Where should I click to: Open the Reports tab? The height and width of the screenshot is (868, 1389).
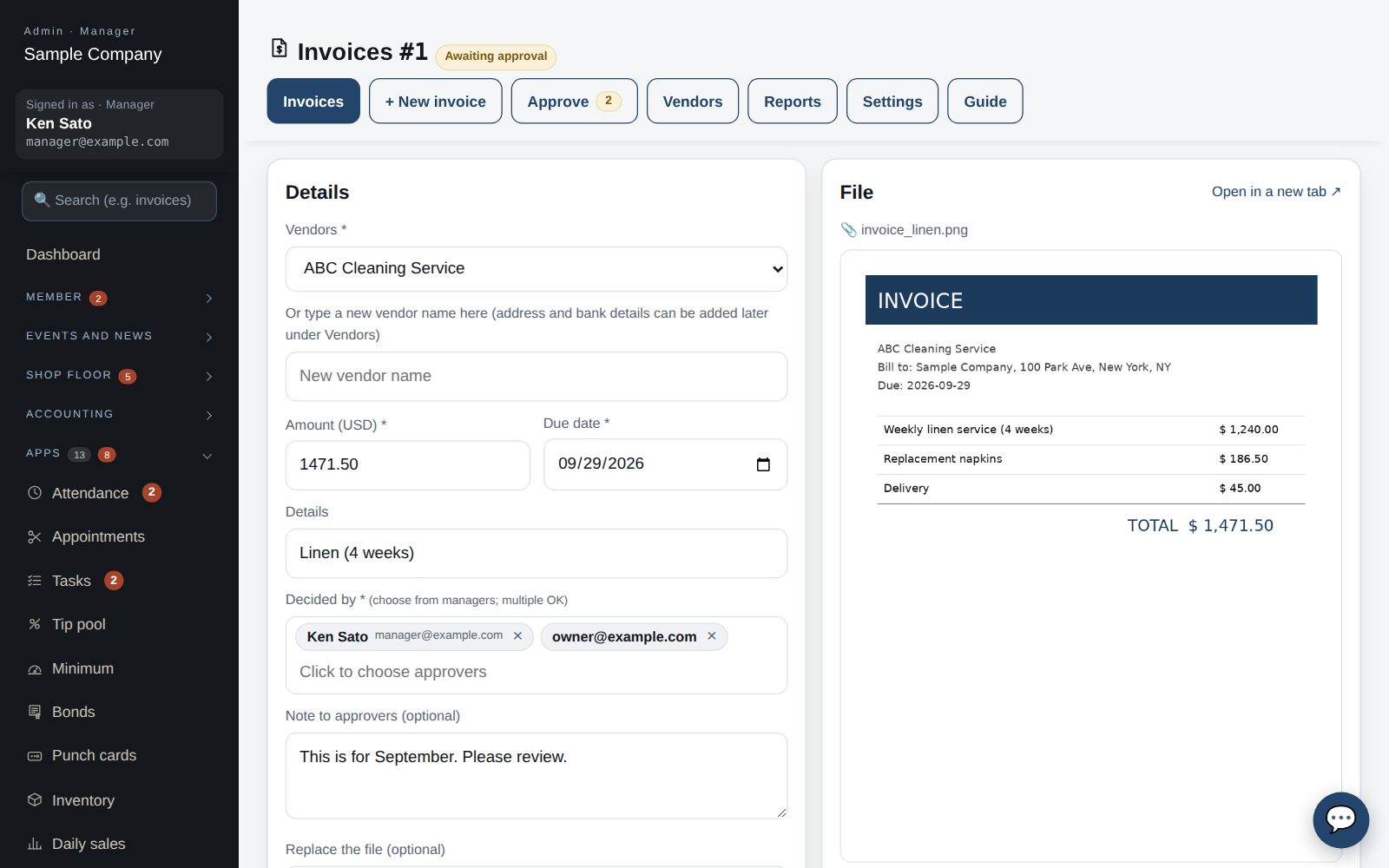793,102
